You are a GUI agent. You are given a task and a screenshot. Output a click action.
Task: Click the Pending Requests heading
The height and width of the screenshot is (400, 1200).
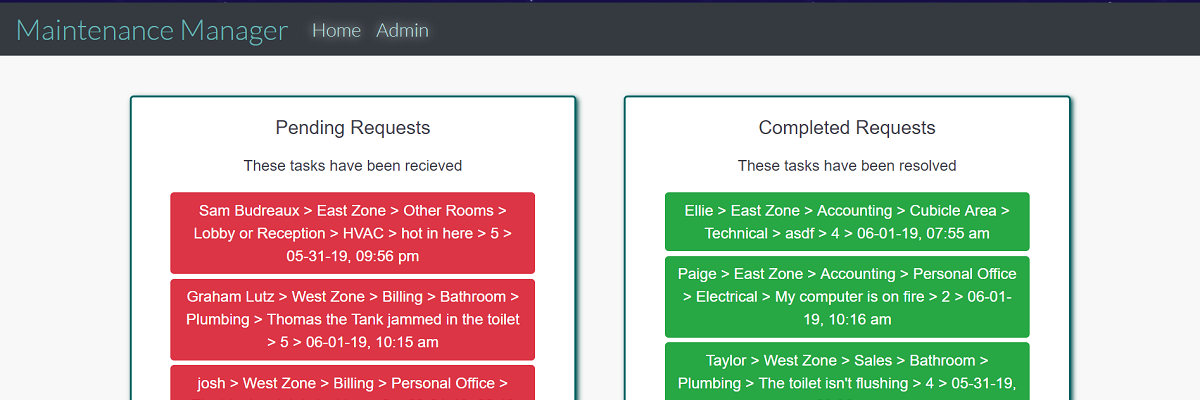tap(352, 128)
